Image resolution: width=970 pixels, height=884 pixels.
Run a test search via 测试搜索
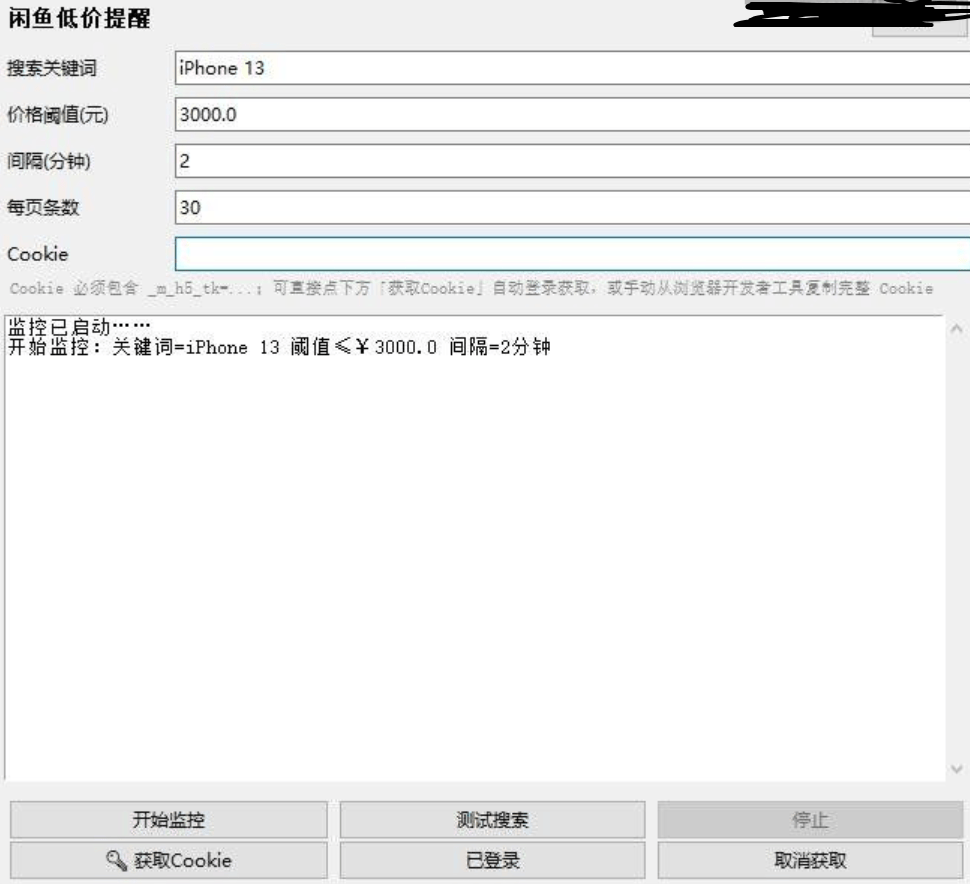pyautogui.click(x=492, y=820)
